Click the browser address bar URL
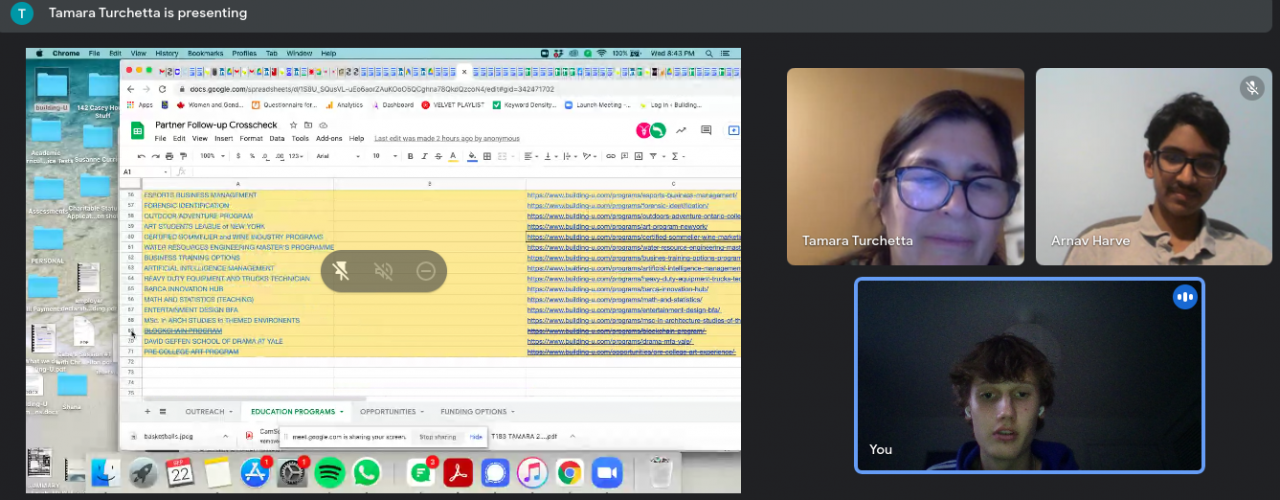 (x=371, y=89)
